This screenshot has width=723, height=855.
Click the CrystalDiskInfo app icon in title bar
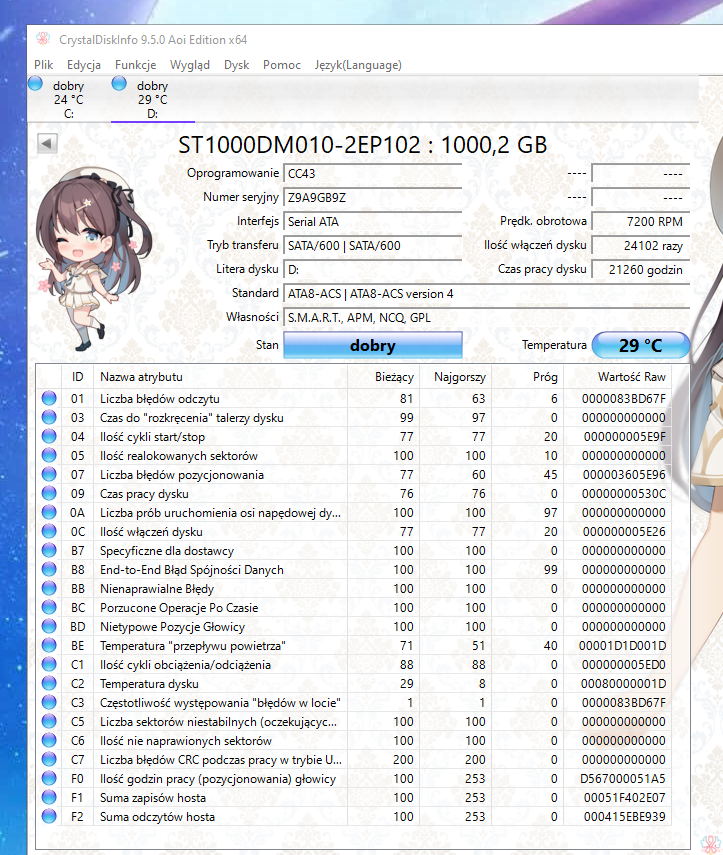tap(43, 39)
